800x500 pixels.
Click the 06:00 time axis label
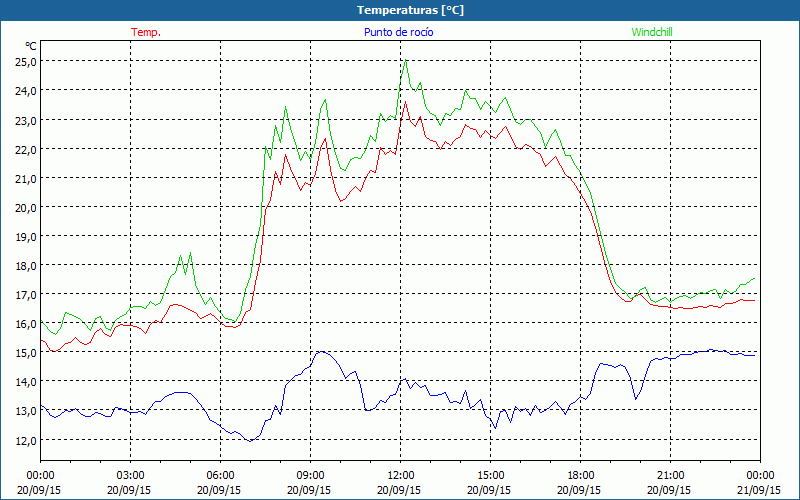coord(220,476)
